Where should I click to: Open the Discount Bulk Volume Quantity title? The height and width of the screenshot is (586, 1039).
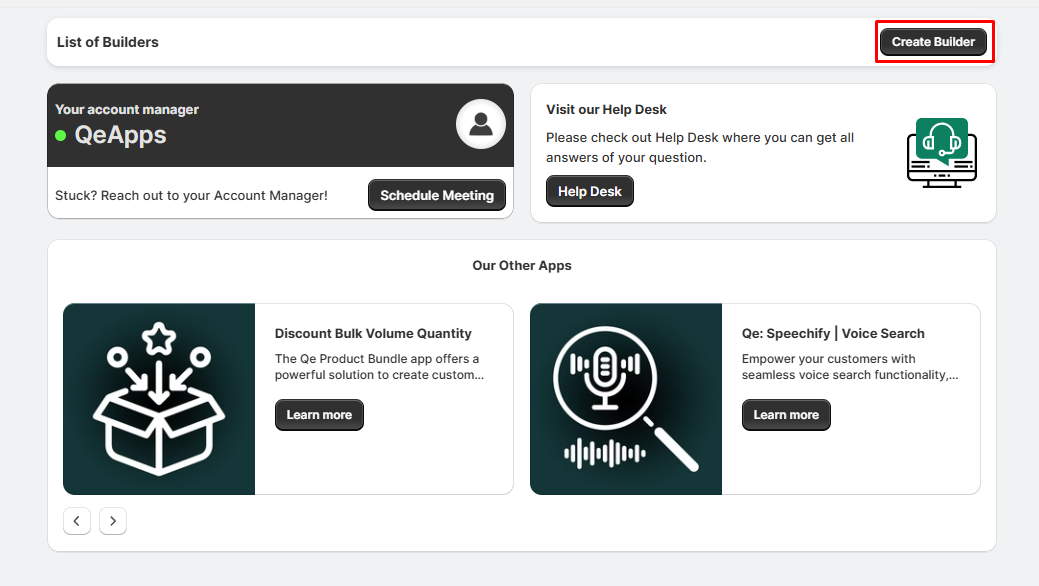373,334
